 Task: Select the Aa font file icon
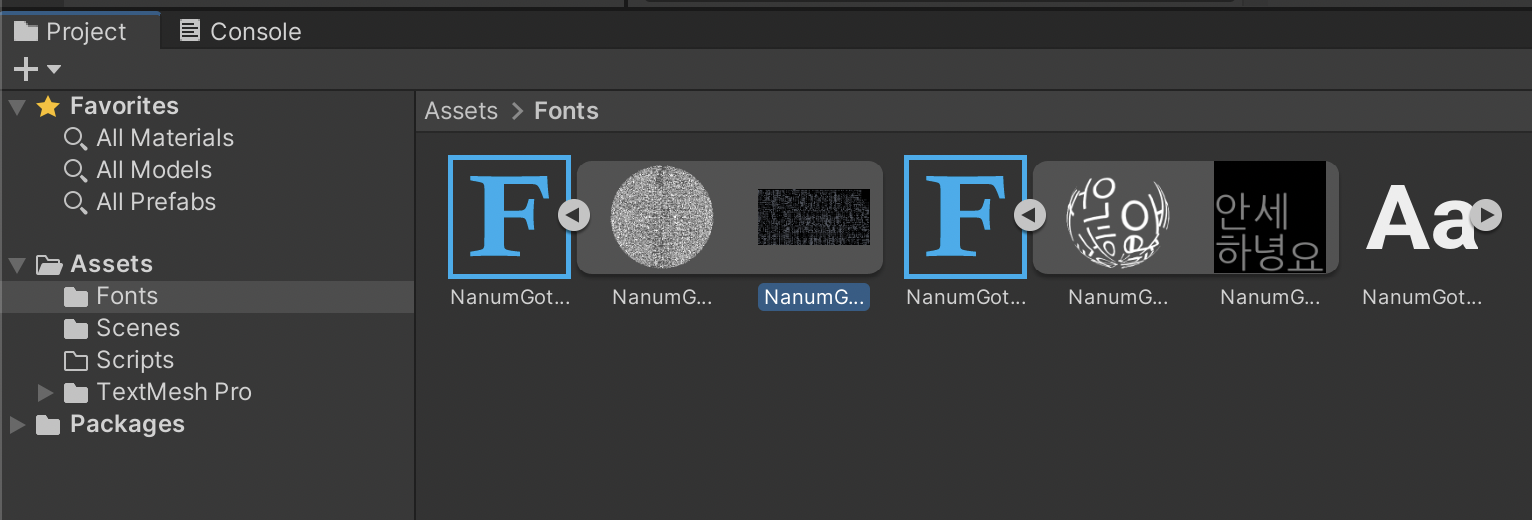click(x=1420, y=219)
